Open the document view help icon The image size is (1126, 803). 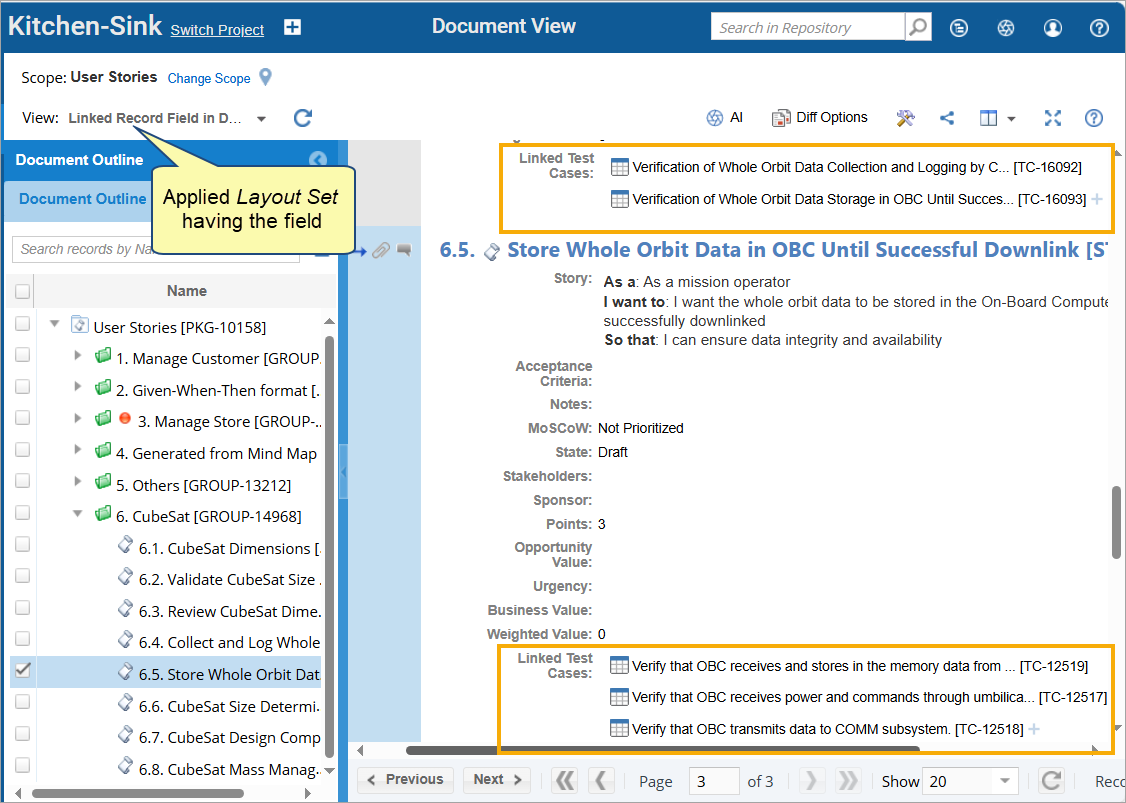coord(1093,118)
